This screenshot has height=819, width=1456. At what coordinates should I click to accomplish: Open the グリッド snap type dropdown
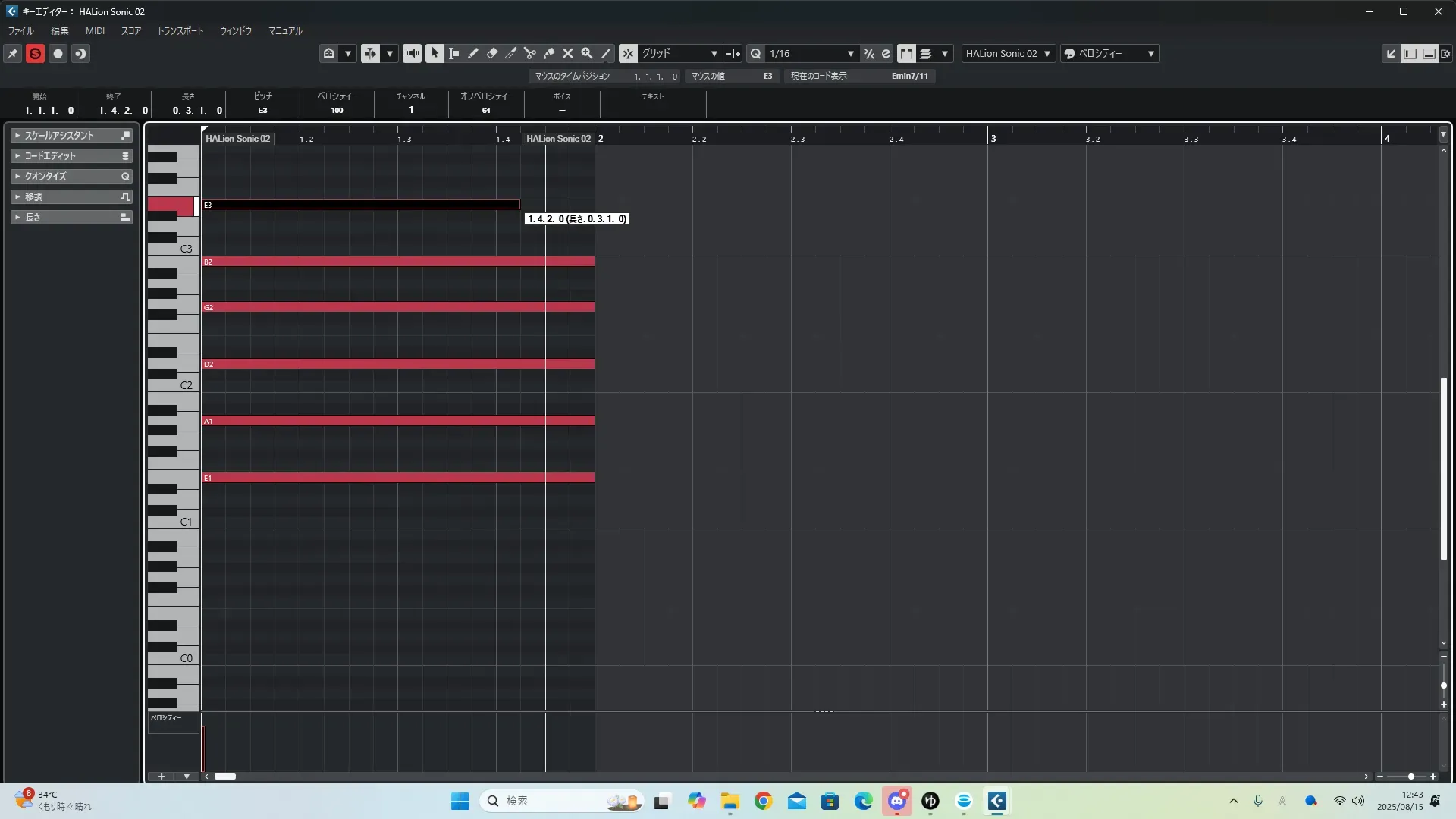(714, 53)
